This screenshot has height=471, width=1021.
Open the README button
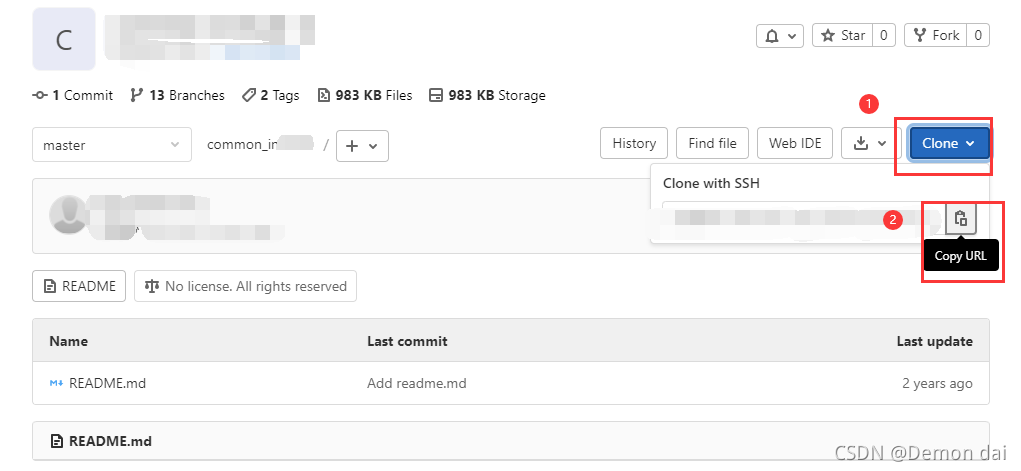click(79, 286)
